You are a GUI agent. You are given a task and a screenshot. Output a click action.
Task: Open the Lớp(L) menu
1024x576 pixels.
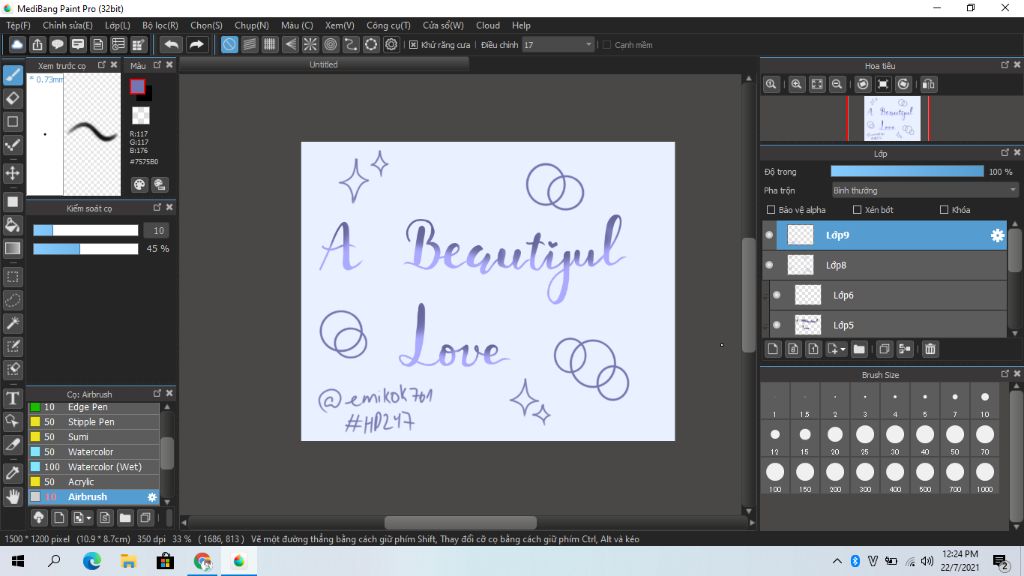click(x=118, y=25)
